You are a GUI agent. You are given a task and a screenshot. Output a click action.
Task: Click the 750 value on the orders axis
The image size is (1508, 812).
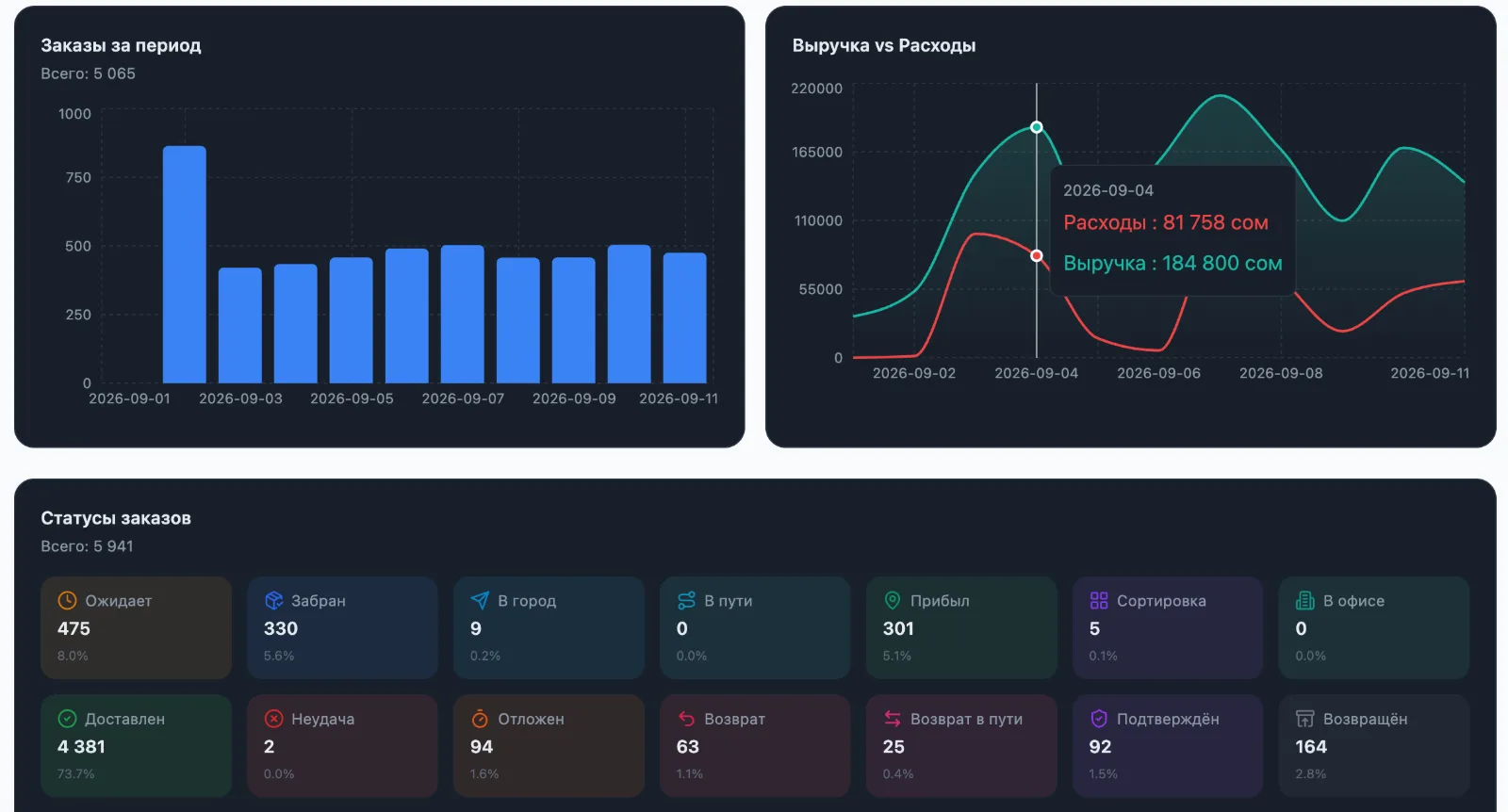[x=78, y=177]
